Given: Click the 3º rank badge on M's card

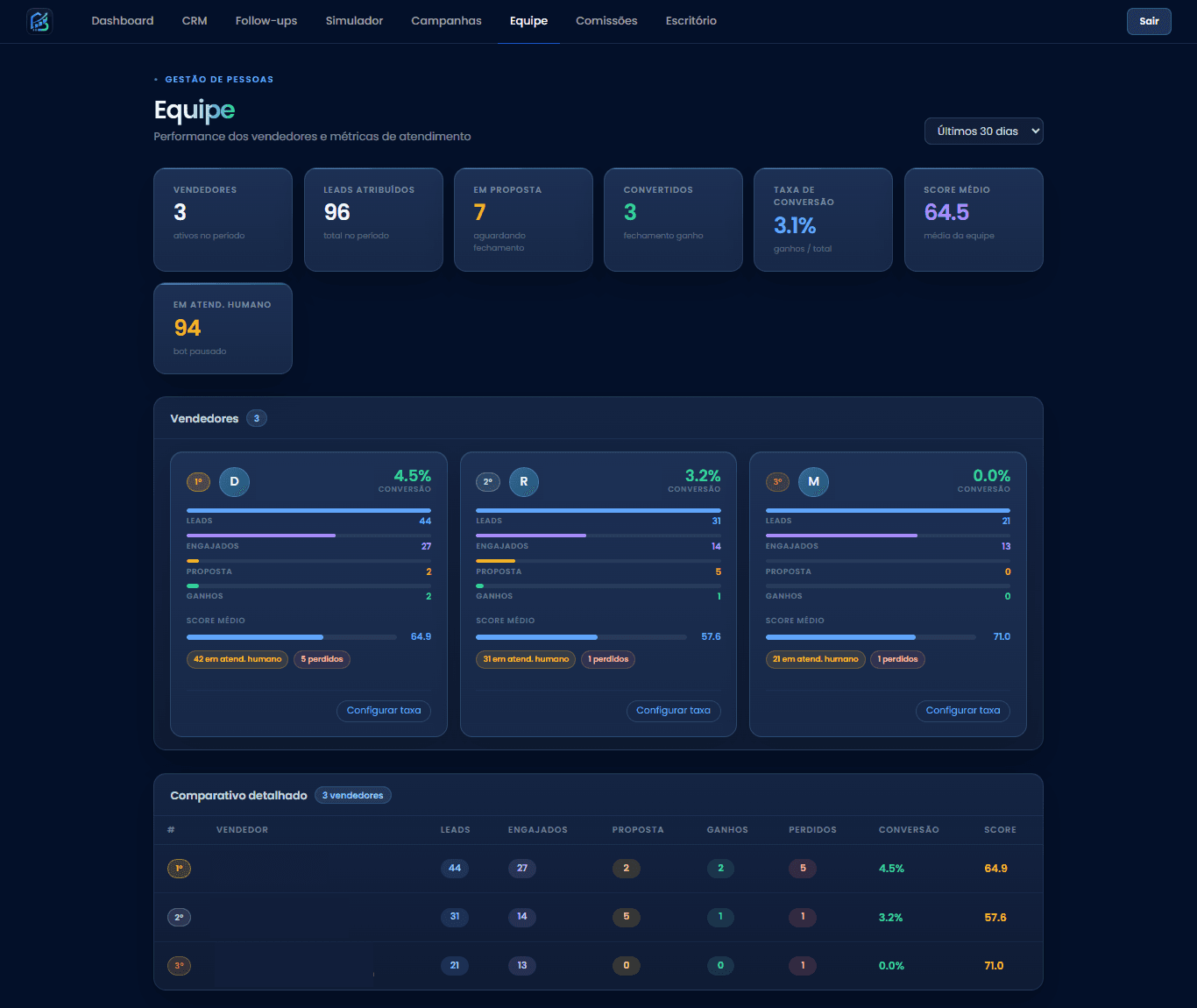Looking at the screenshot, I should [x=777, y=481].
